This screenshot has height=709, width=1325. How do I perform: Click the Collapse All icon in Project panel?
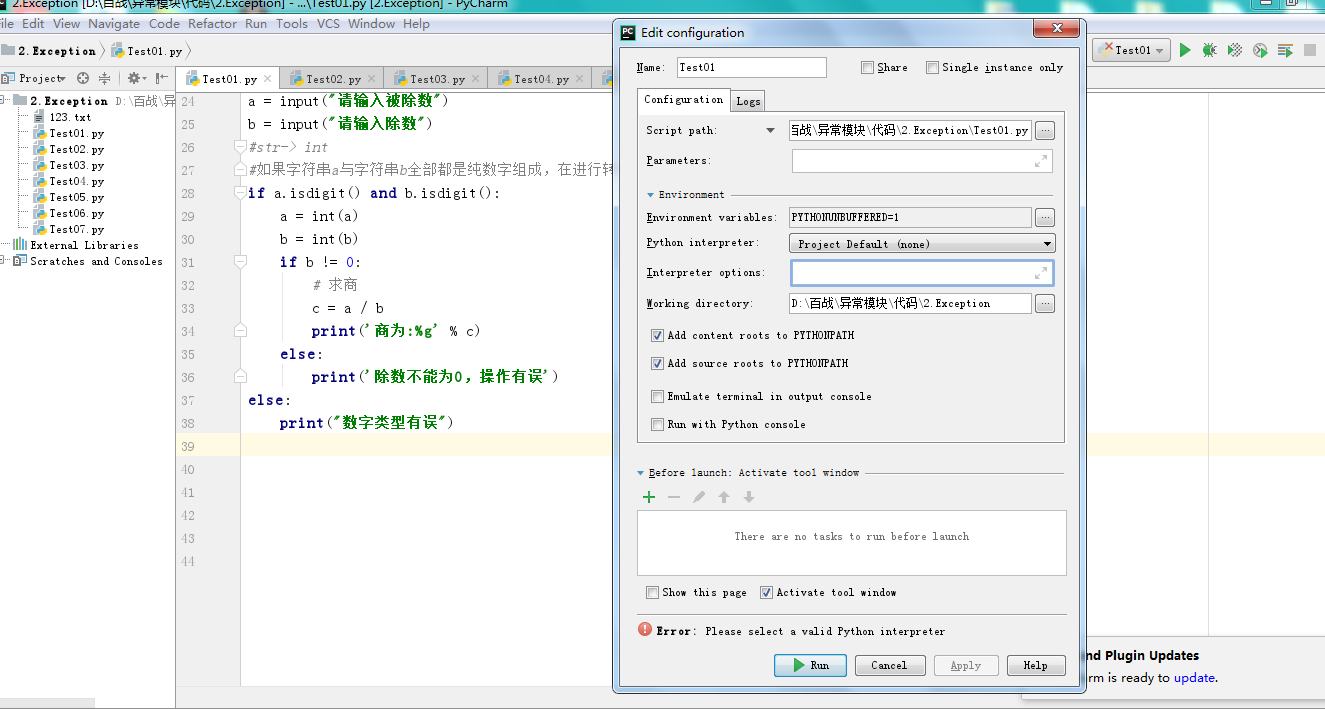click(x=104, y=78)
